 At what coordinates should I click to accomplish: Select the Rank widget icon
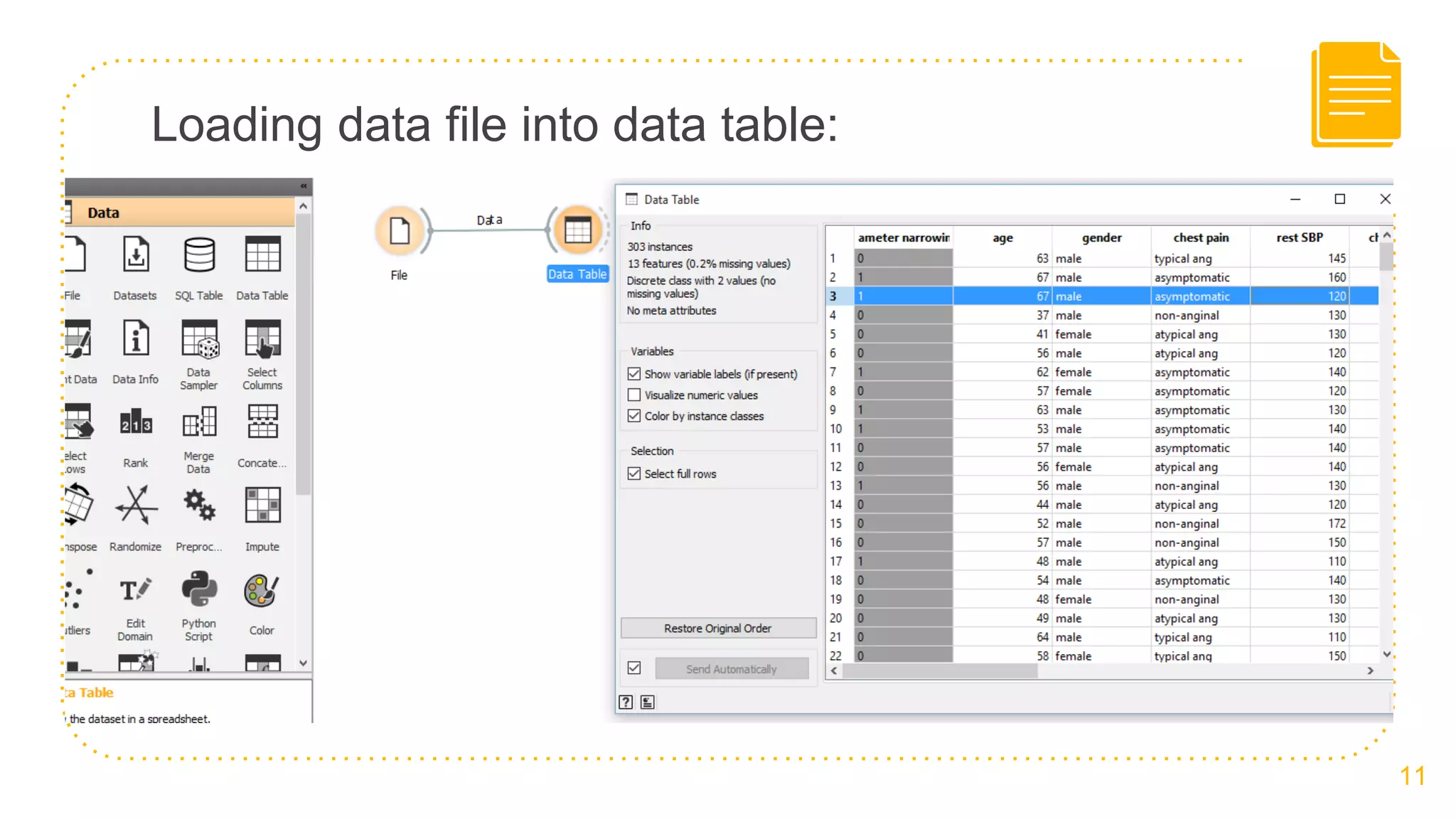[x=135, y=424]
